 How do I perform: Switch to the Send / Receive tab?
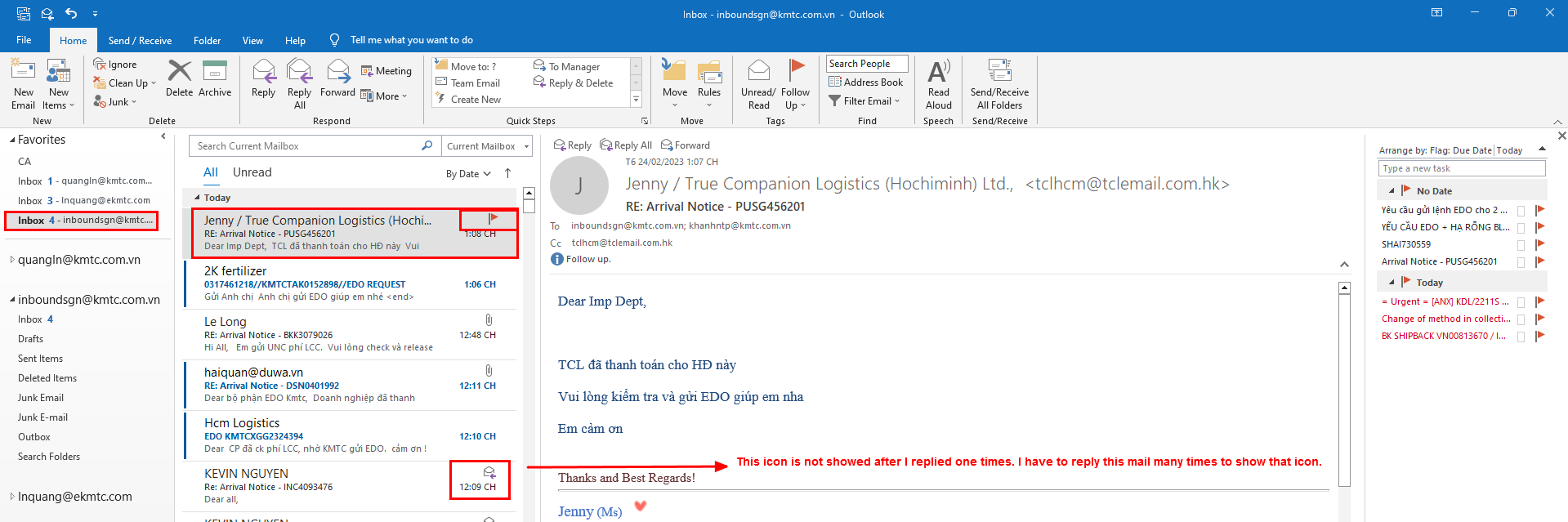point(140,41)
